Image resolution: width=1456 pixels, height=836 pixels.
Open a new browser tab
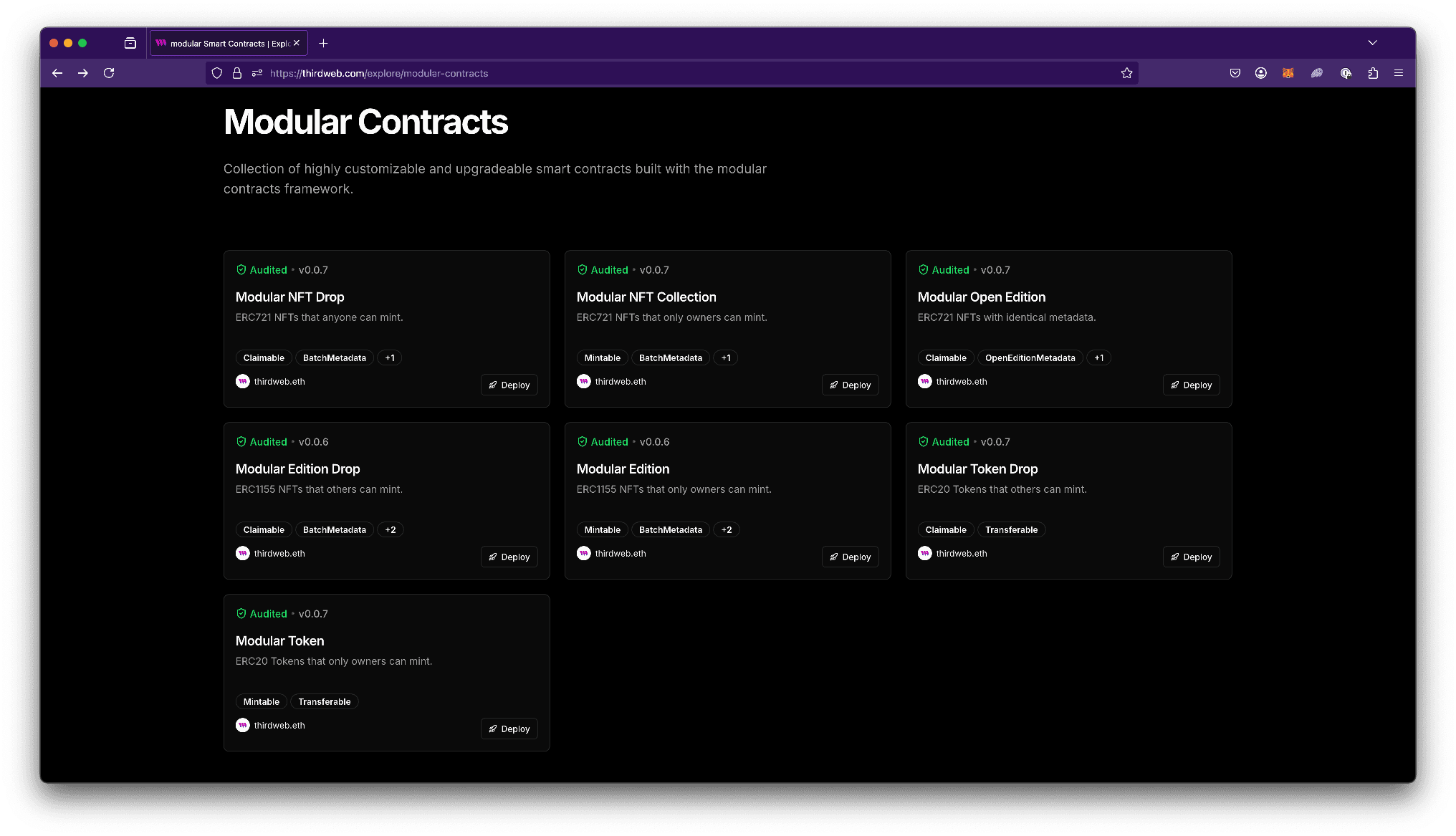pyautogui.click(x=322, y=43)
